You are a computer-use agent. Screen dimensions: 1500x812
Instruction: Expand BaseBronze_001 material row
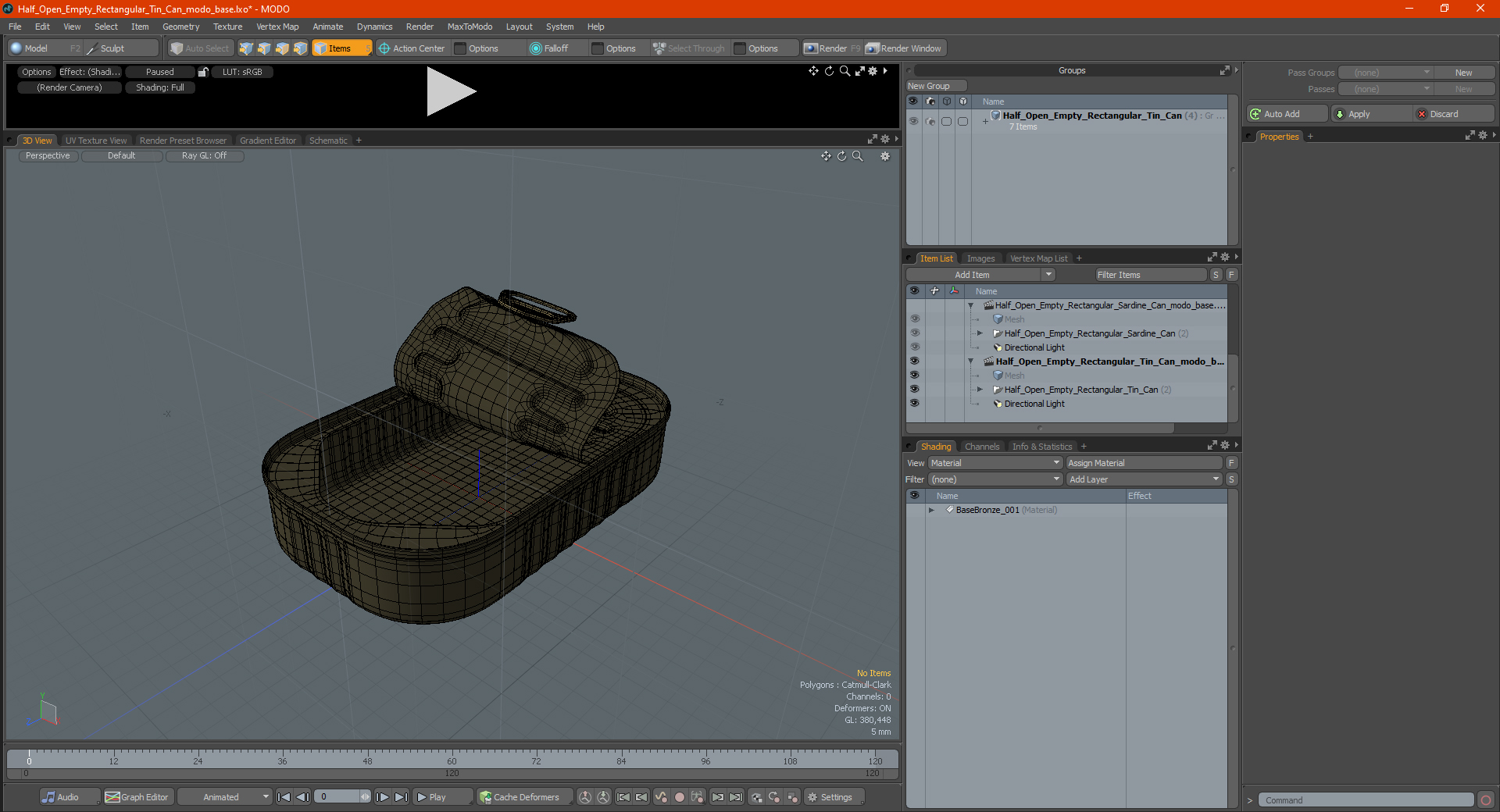[x=931, y=510]
